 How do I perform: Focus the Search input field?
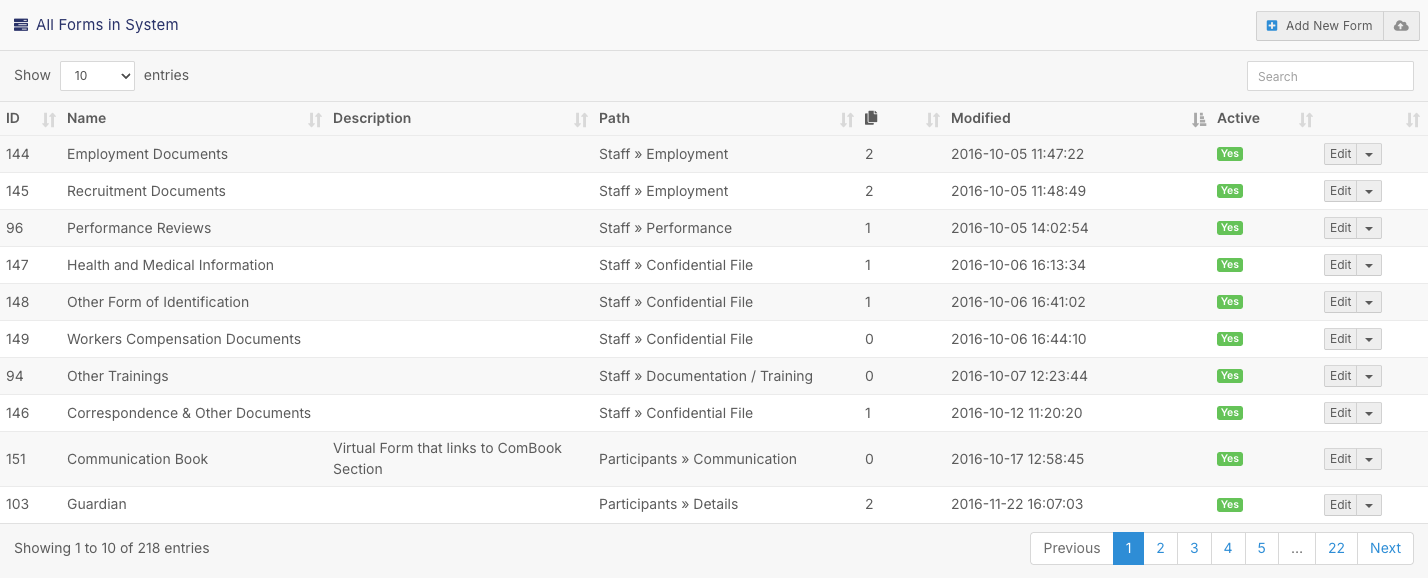pyautogui.click(x=1330, y=76)
